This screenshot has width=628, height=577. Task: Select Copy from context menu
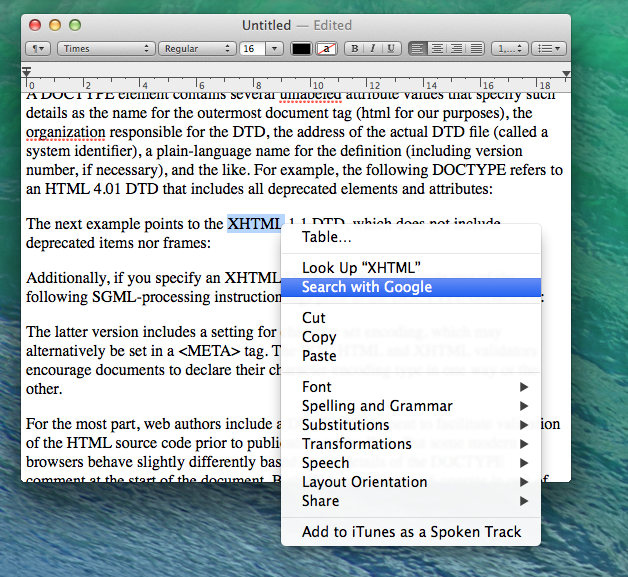(x=411, y=337)
